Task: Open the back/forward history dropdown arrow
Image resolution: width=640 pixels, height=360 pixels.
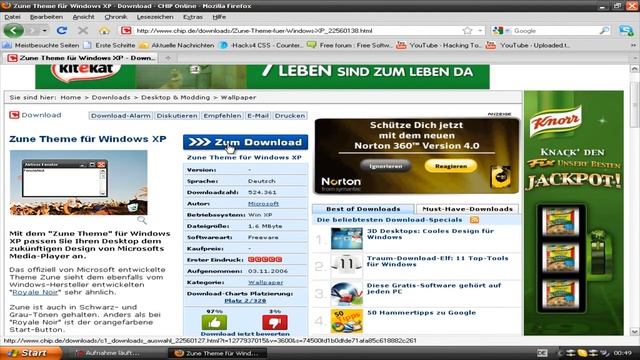Action: click(x=44, y=31)
